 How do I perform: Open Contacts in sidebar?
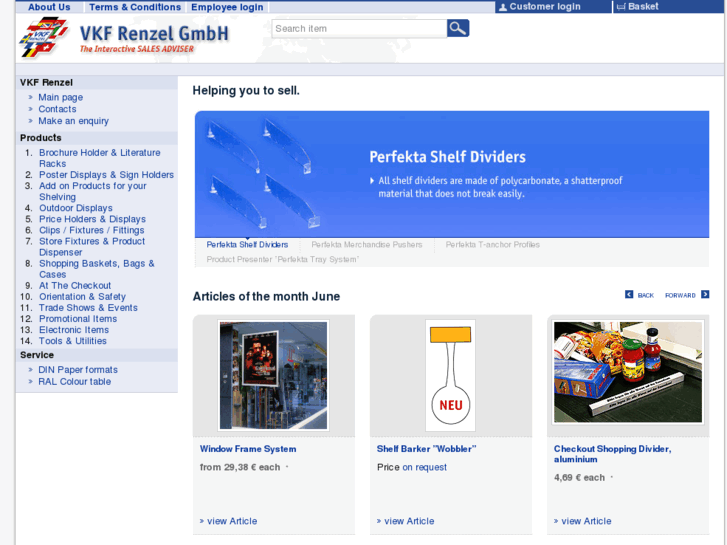click(x=57, y=109)
